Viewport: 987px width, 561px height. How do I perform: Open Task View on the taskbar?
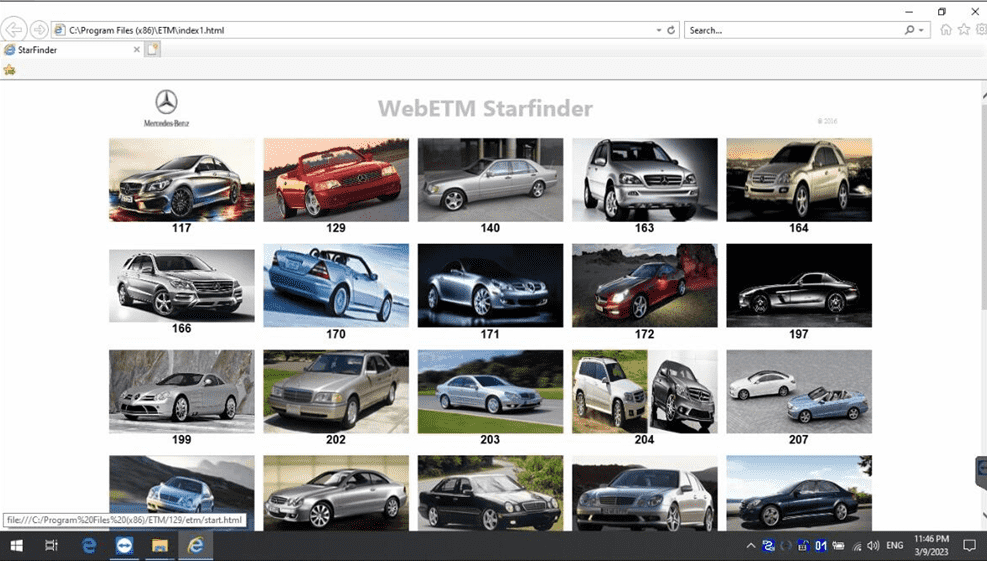(x=51, y=546)
